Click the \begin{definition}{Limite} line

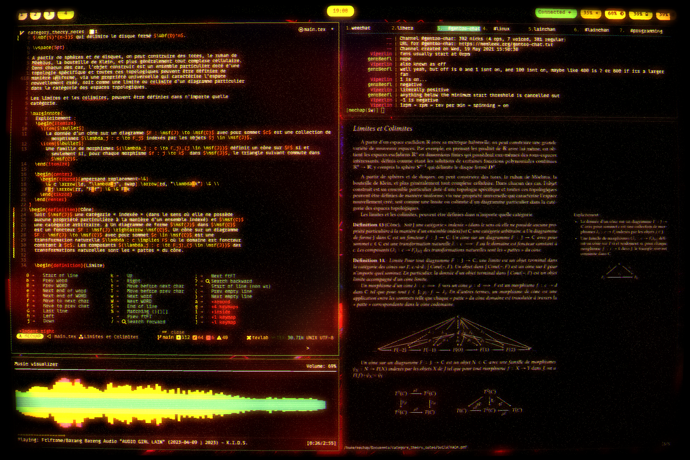click(x=69, y=265)
